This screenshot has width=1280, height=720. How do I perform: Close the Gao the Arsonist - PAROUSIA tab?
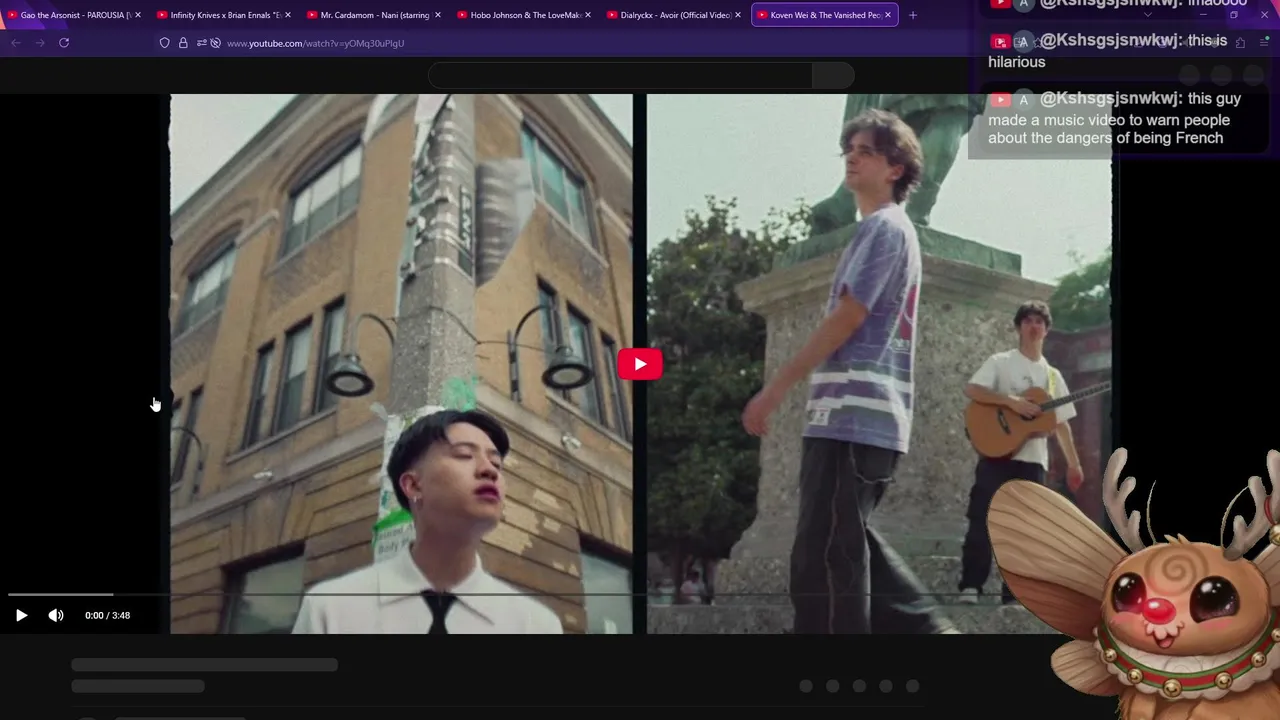click(137, 15)
